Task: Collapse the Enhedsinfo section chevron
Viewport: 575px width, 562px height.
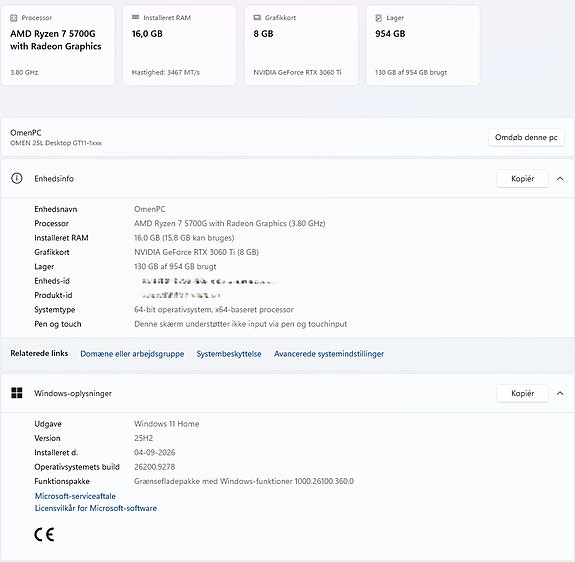Action: pyautogui.click(x=560, y=179)
